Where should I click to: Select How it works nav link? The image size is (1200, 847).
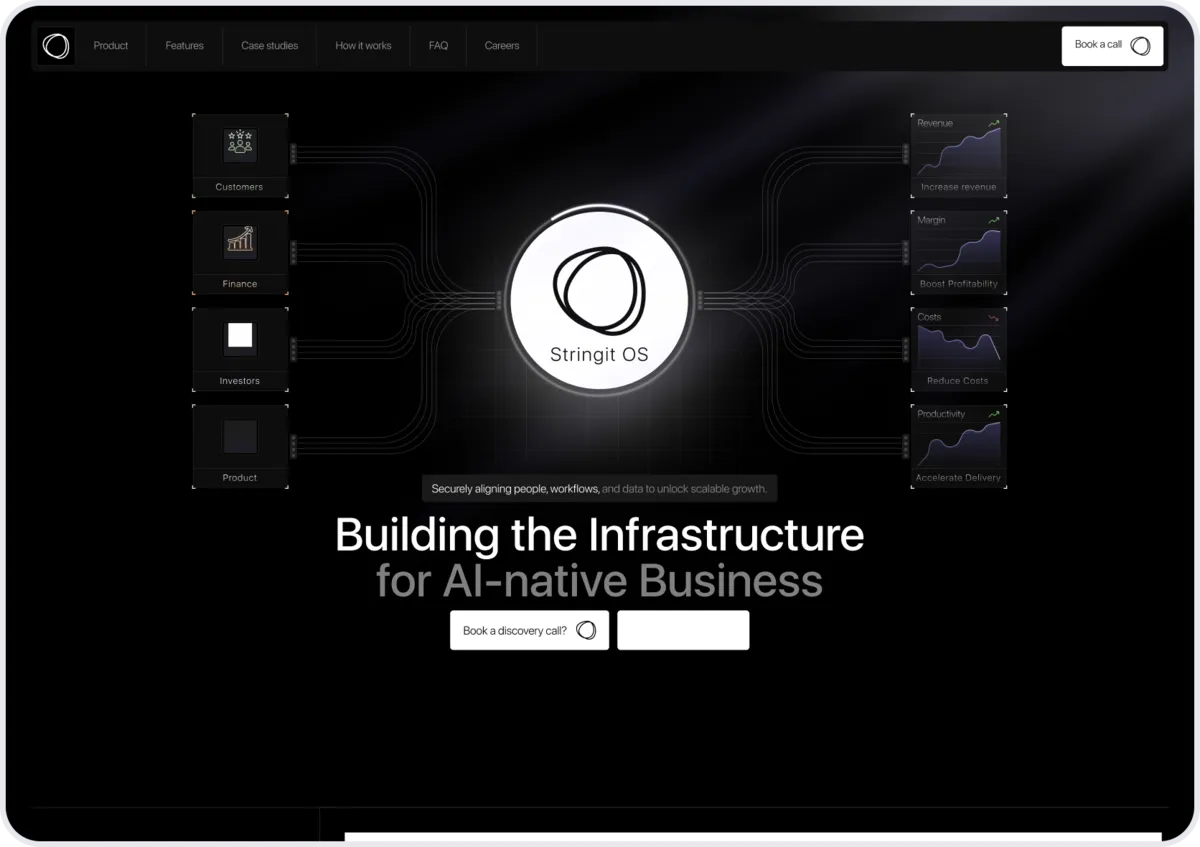(x=363, y=46)
